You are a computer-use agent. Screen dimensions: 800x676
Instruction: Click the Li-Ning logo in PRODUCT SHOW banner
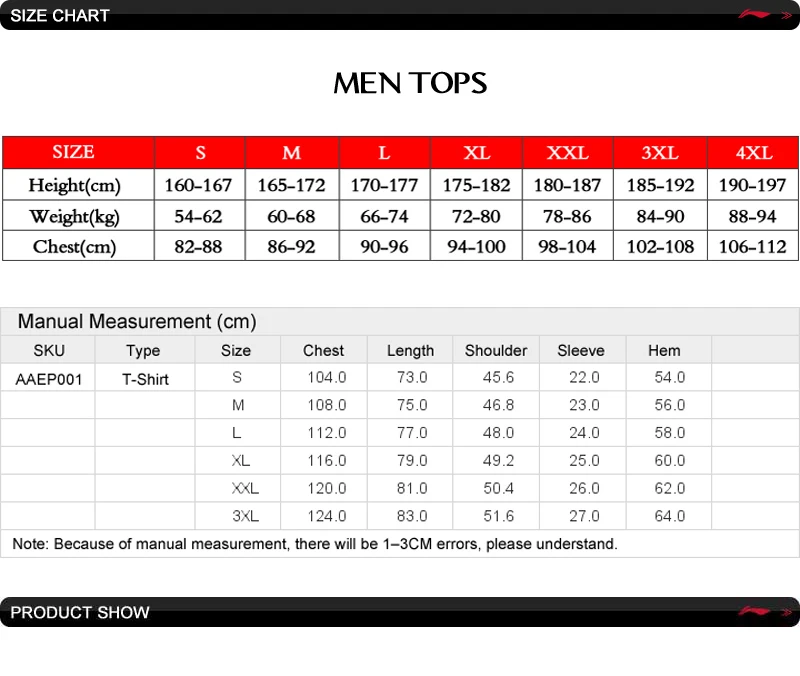(754, 611)
